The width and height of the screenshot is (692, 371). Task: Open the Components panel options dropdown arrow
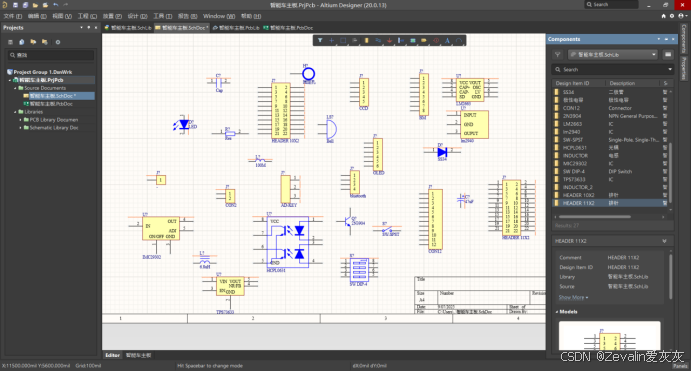coord(658,39)
